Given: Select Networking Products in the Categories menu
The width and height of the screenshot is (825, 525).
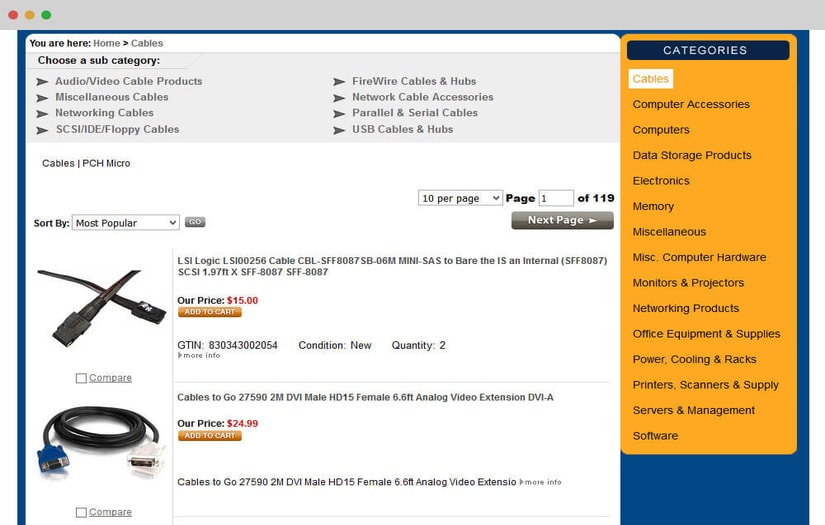Looking at the screenshot, I should click(x=686, y=308).
